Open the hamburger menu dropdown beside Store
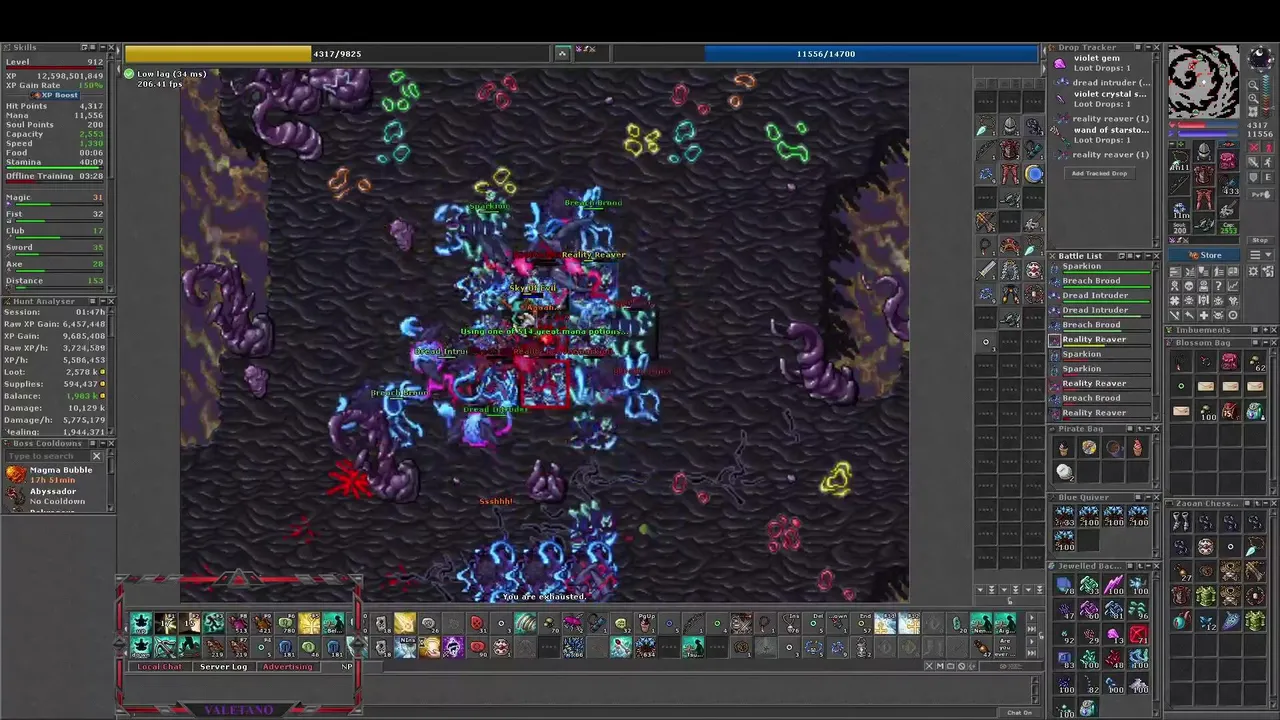 pos(1260,255)
